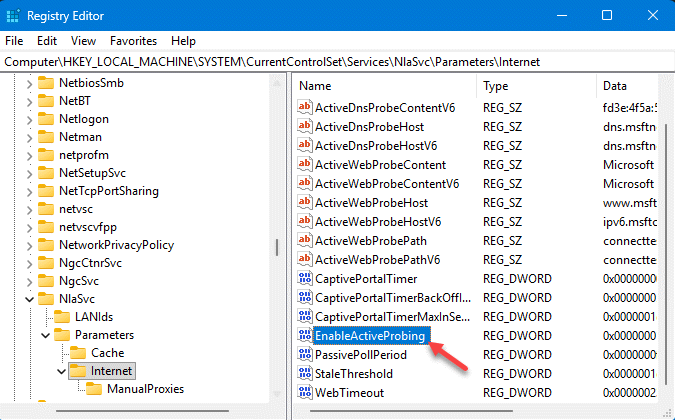The width and height of the screenshot is (675, 420).
Task: Click the ActiveDnsProbeContentV6 string value icon
Action: 304,107
